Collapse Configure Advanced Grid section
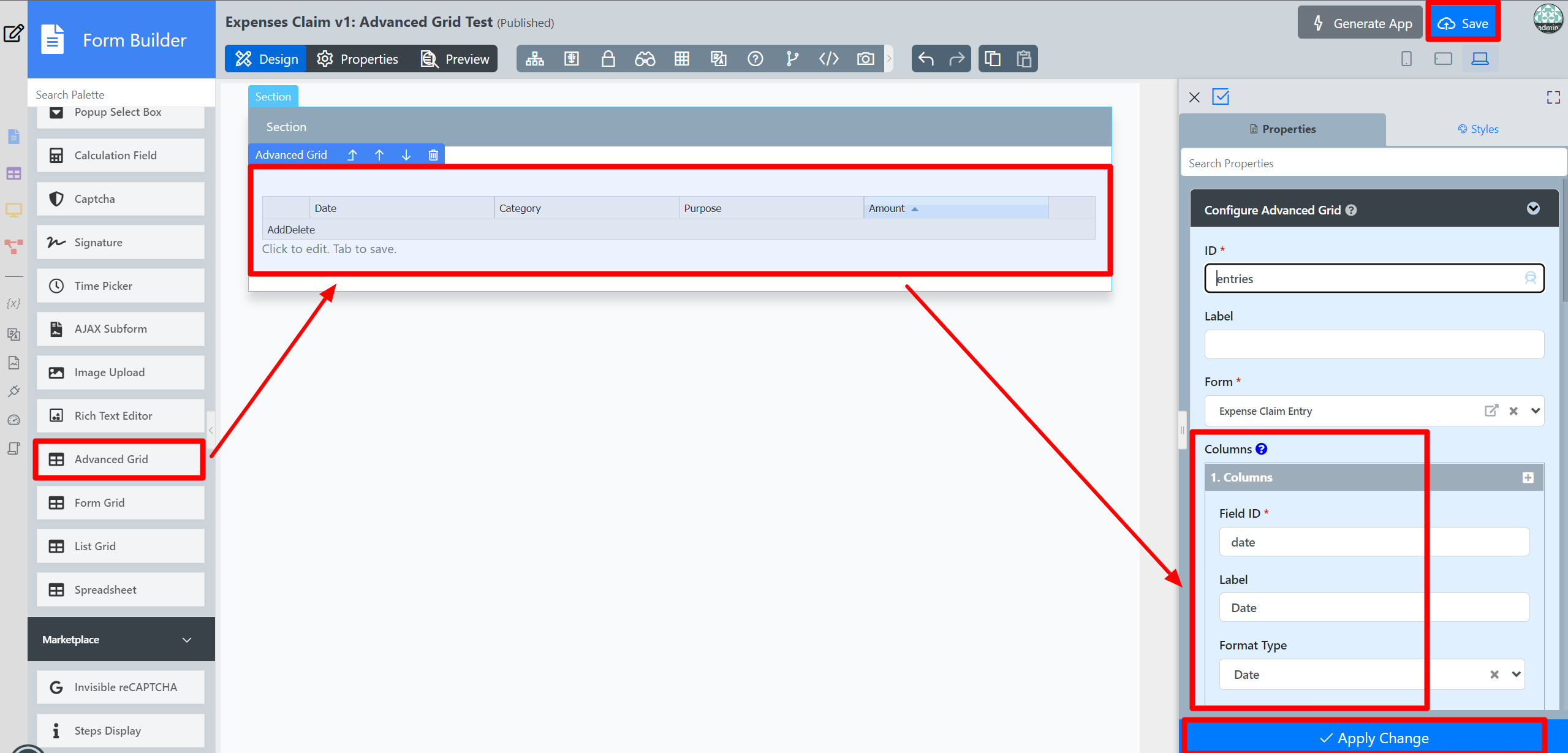The height and width of the screenshot is (753, 1568). tap(1533, 209)
